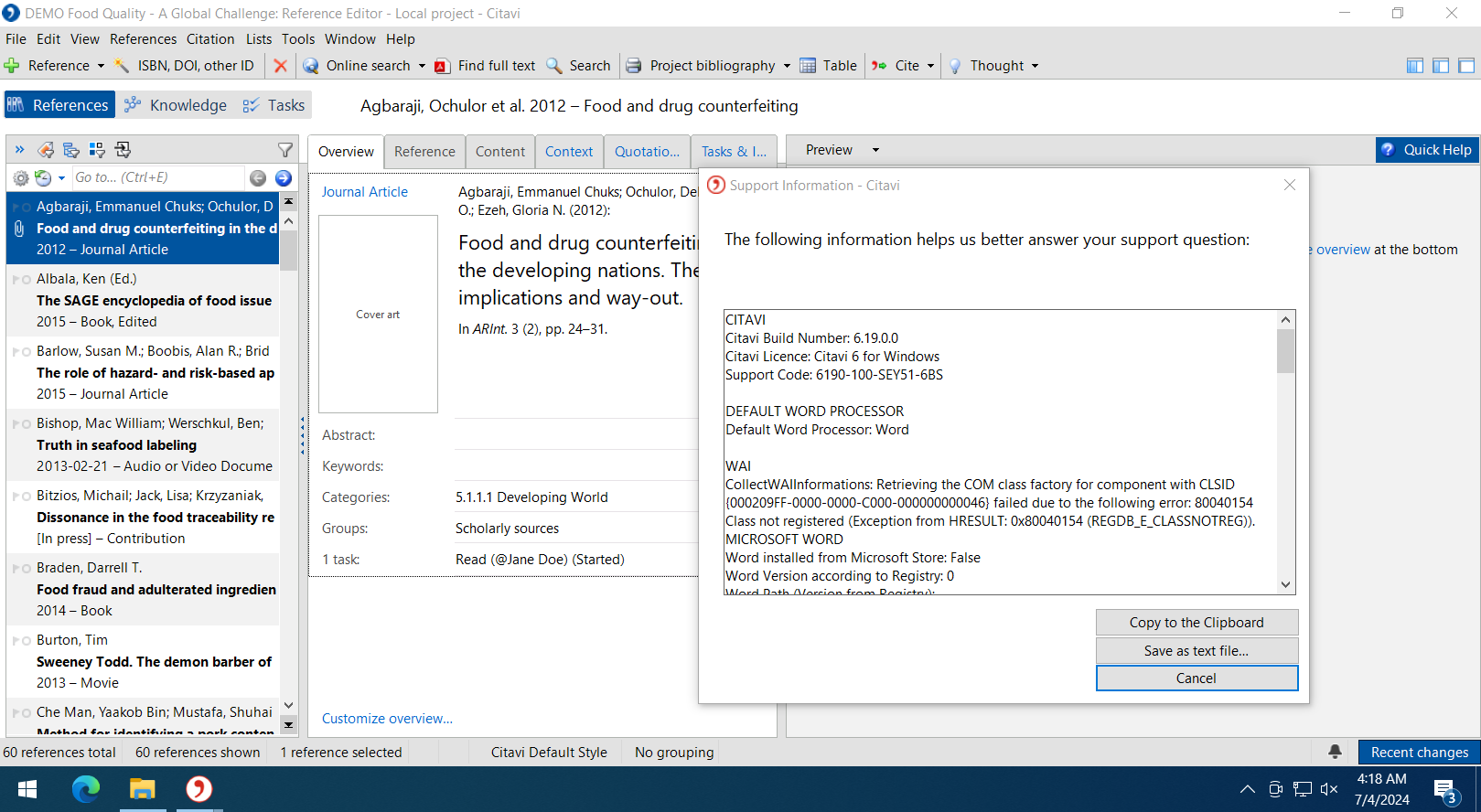Click Save as text file button
This screenshot has height=812, width=1481.
pos(1197,651)
